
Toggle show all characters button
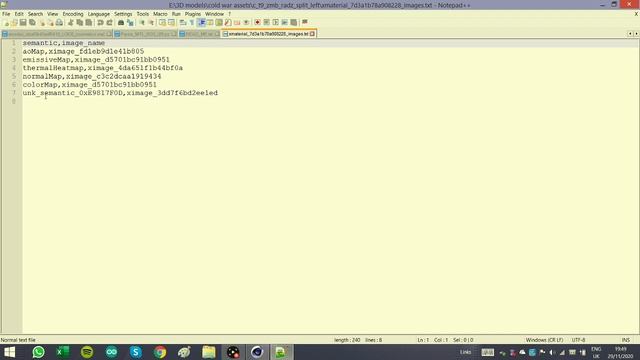click(x=192, y=22)
